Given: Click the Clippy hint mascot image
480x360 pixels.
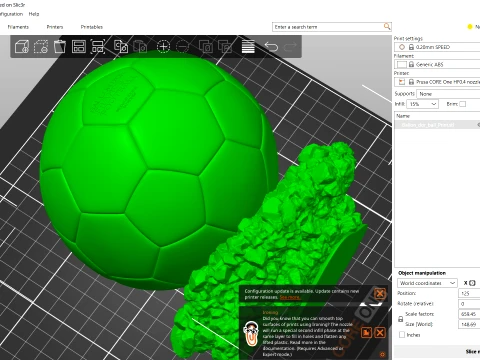Looking at the screenshot, I should 250,333.
